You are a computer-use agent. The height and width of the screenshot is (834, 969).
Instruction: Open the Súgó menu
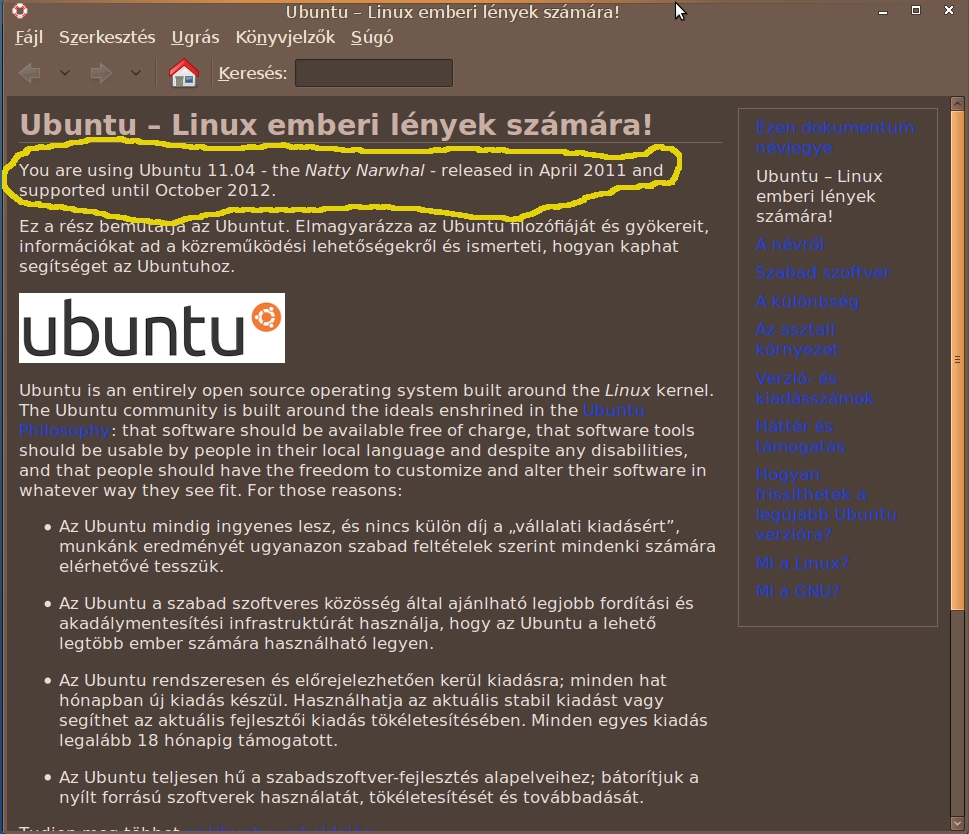tap(372, 37)
